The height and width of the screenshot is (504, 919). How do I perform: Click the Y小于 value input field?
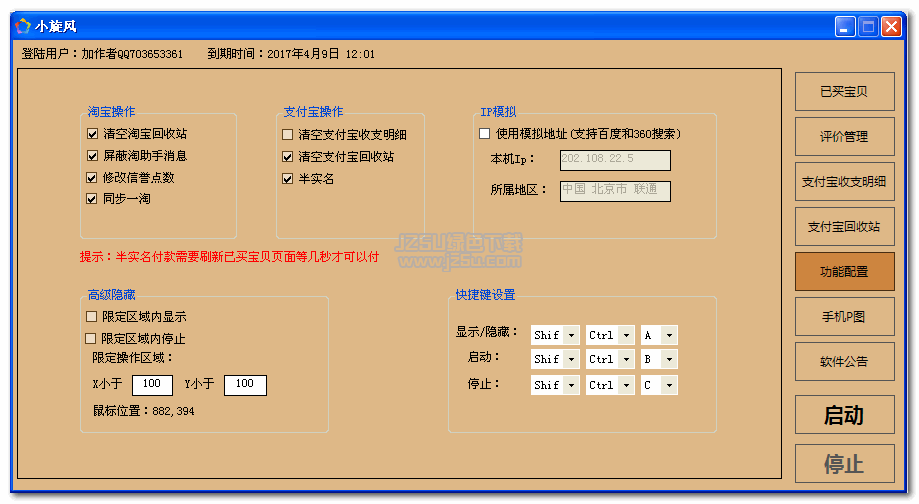(x=245, y=385)
